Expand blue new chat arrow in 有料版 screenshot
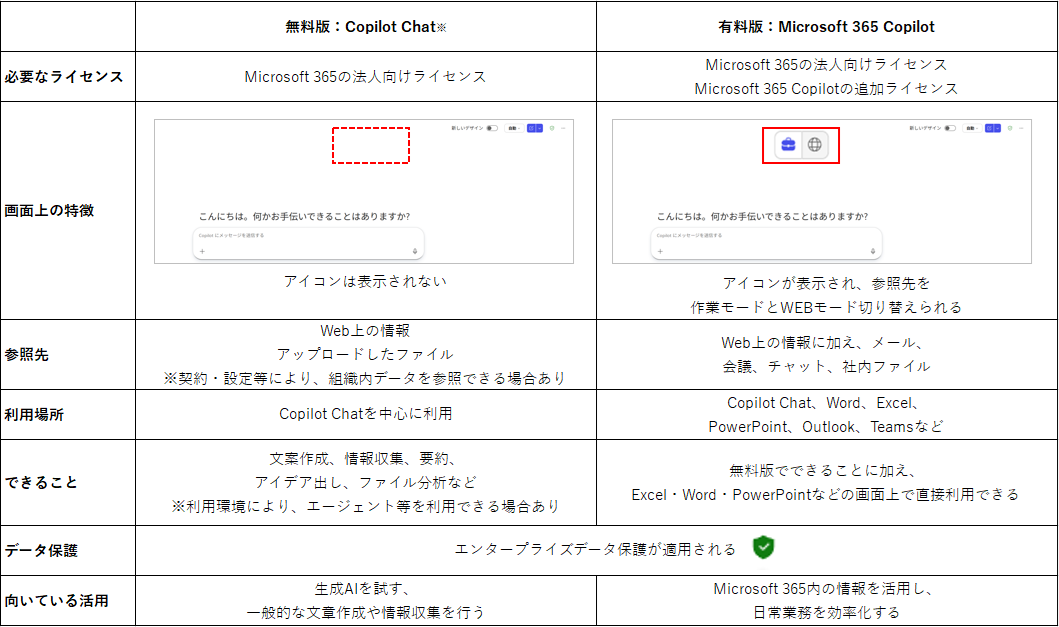 [x=997, y=128]
